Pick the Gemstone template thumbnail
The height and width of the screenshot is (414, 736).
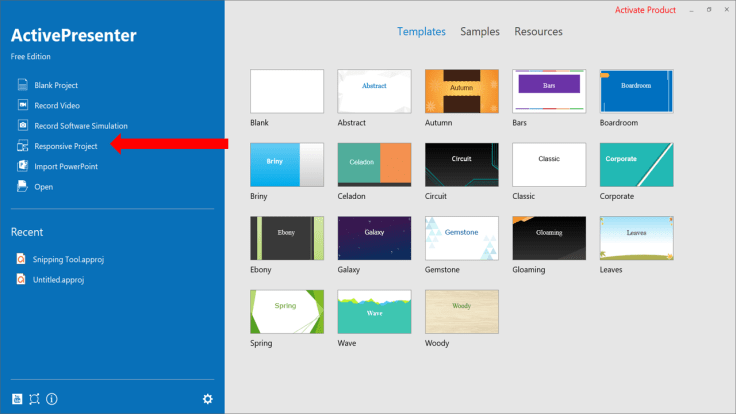coord(462,238)
